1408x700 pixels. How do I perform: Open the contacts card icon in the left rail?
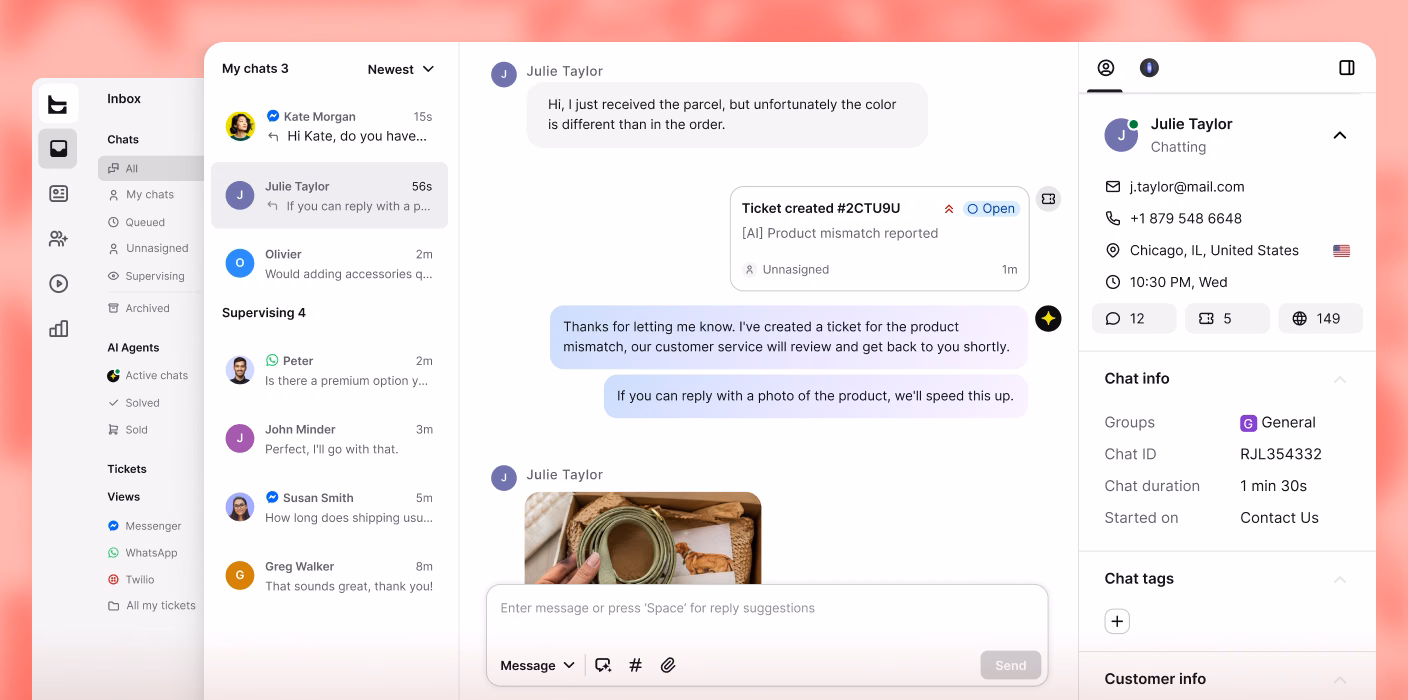click(58, 194)
